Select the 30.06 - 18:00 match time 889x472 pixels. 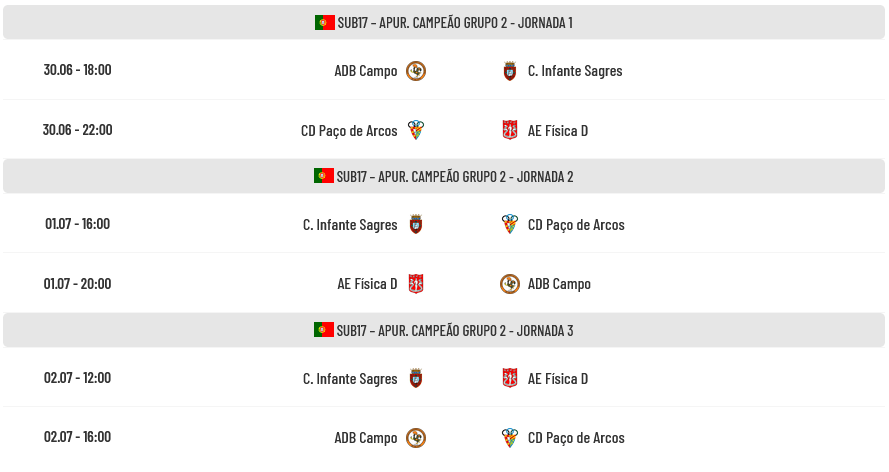(78, 70)
